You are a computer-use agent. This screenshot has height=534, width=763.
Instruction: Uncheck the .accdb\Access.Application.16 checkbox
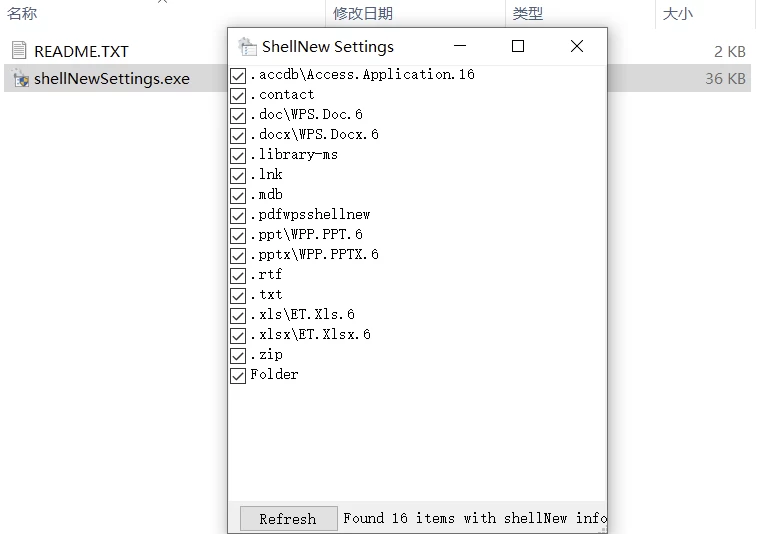(238, 76)
